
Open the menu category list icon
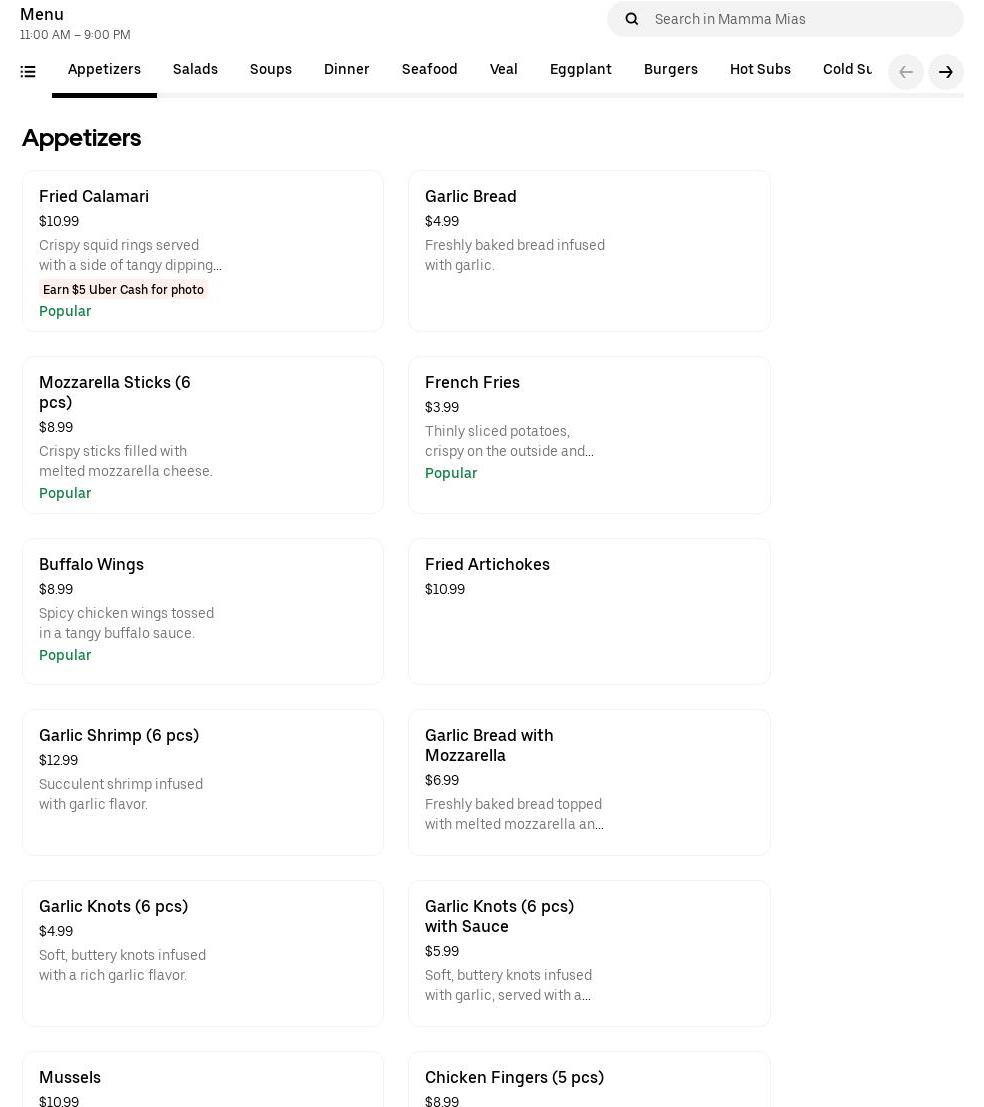click(x=28, y=72)
